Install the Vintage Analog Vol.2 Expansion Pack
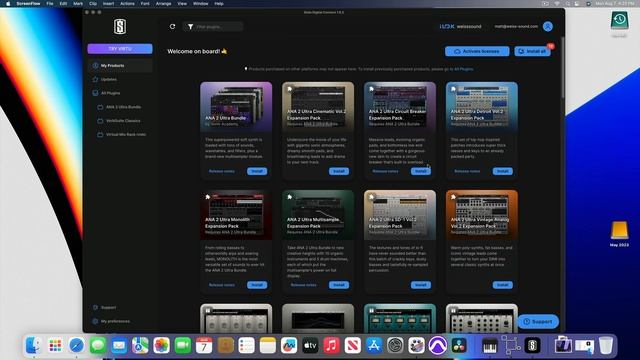Viewport: 640px width, 360px height. [x=502, y=285]
